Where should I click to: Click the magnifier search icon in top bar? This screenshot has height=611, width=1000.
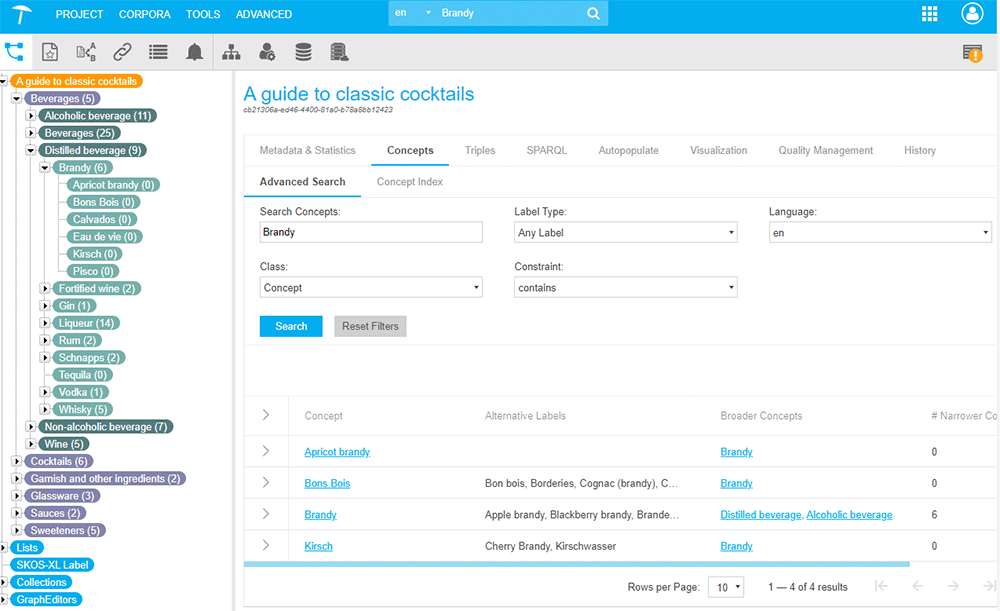pos(593,14)
